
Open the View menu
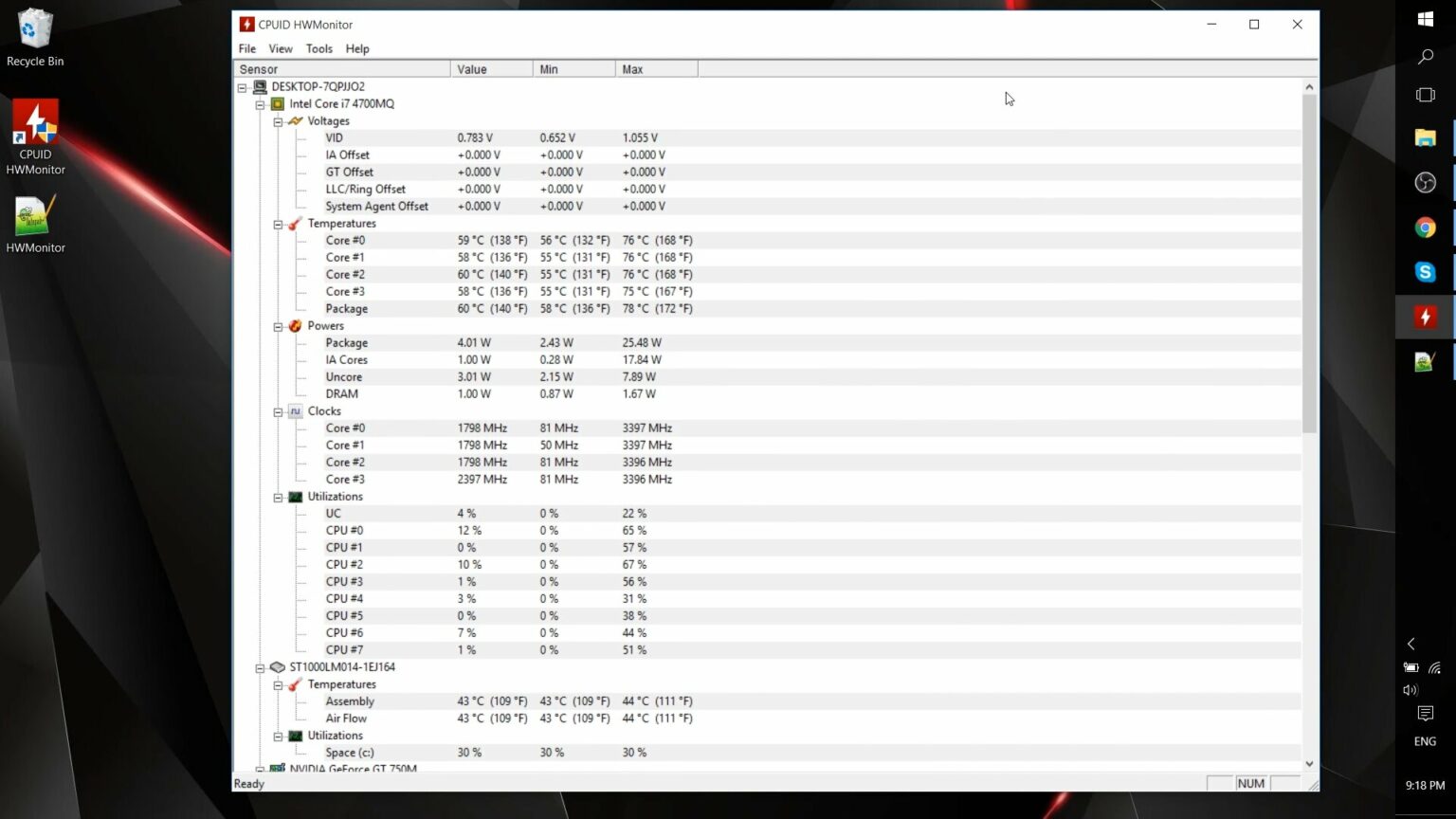click(281, 48)
